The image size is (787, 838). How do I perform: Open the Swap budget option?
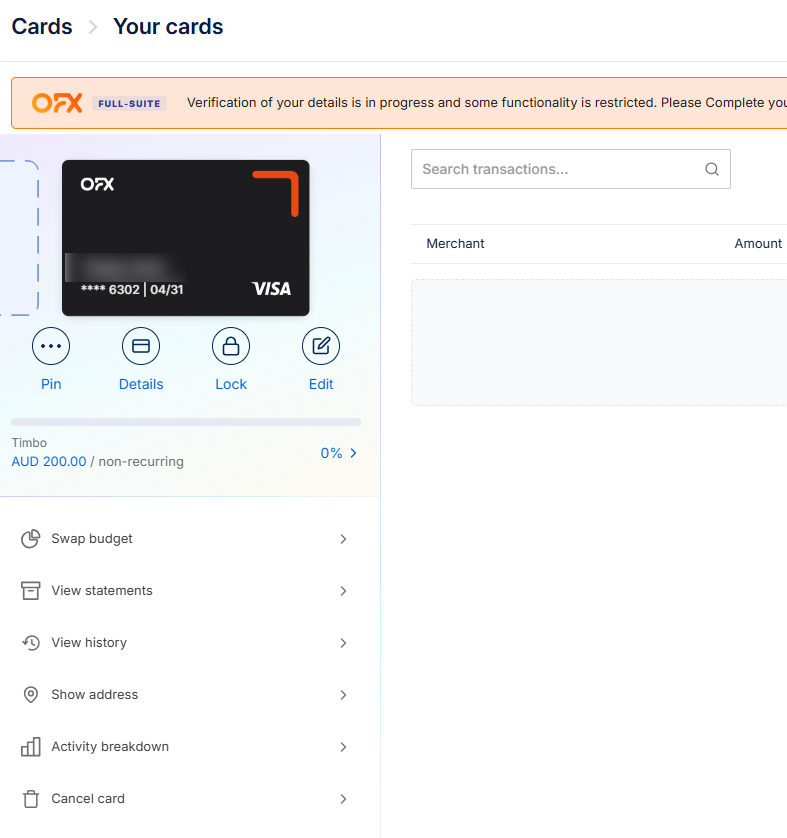tap(185, 539)
